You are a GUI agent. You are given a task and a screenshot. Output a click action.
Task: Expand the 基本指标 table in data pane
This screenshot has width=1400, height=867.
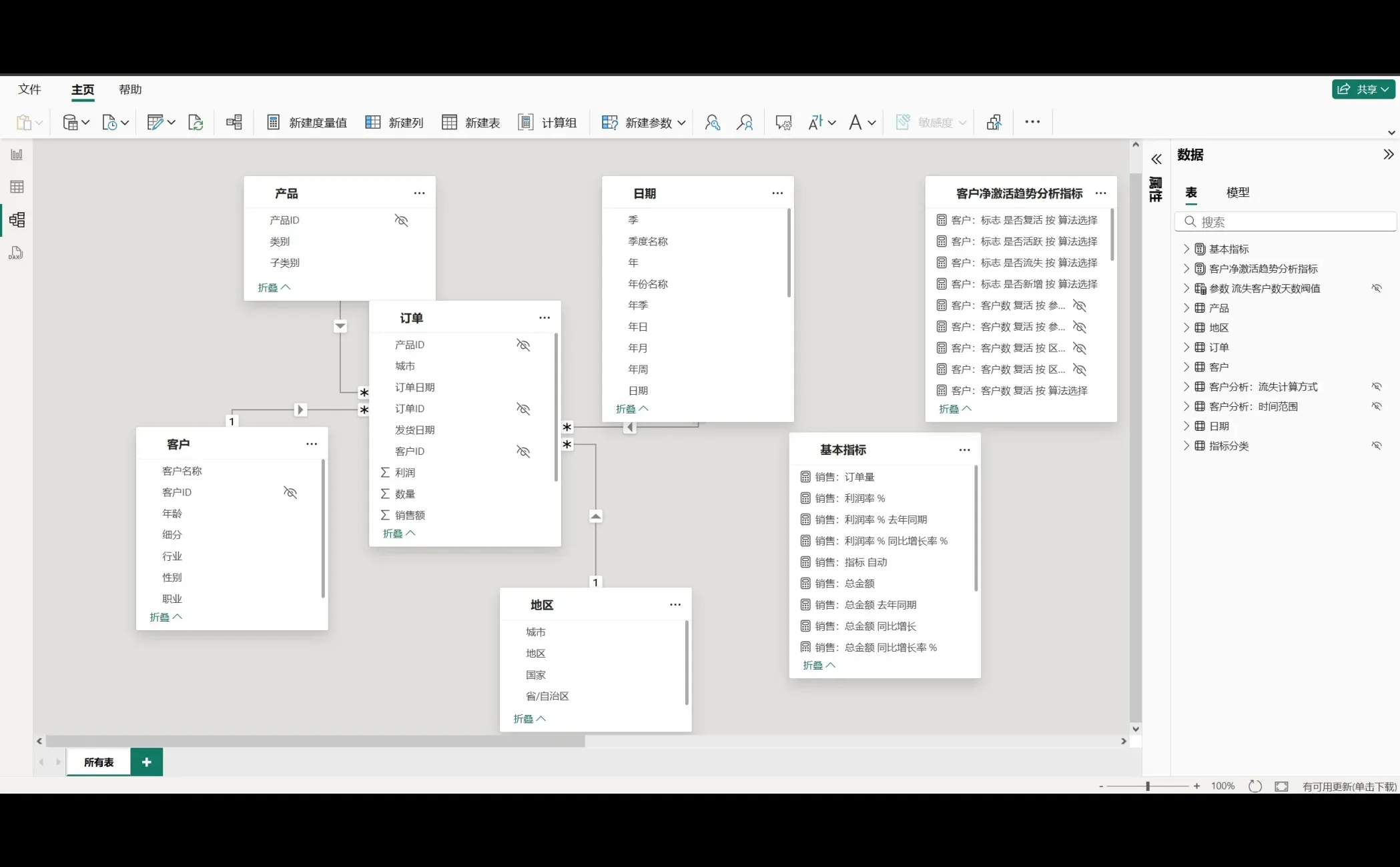click(x=1186, y=249)
